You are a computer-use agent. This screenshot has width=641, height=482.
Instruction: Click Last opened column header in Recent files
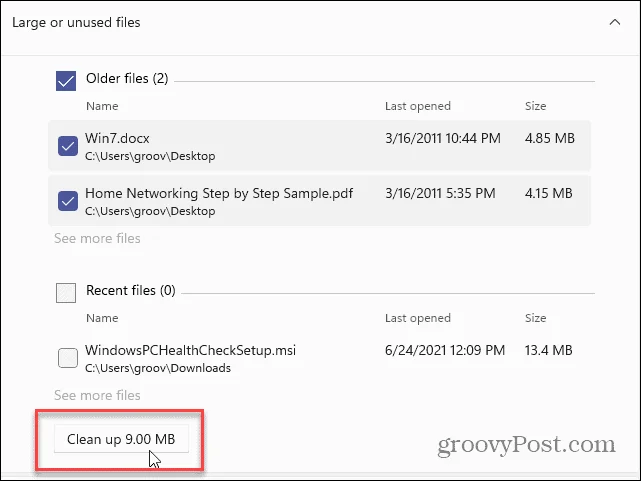click(x=418, y=318)
